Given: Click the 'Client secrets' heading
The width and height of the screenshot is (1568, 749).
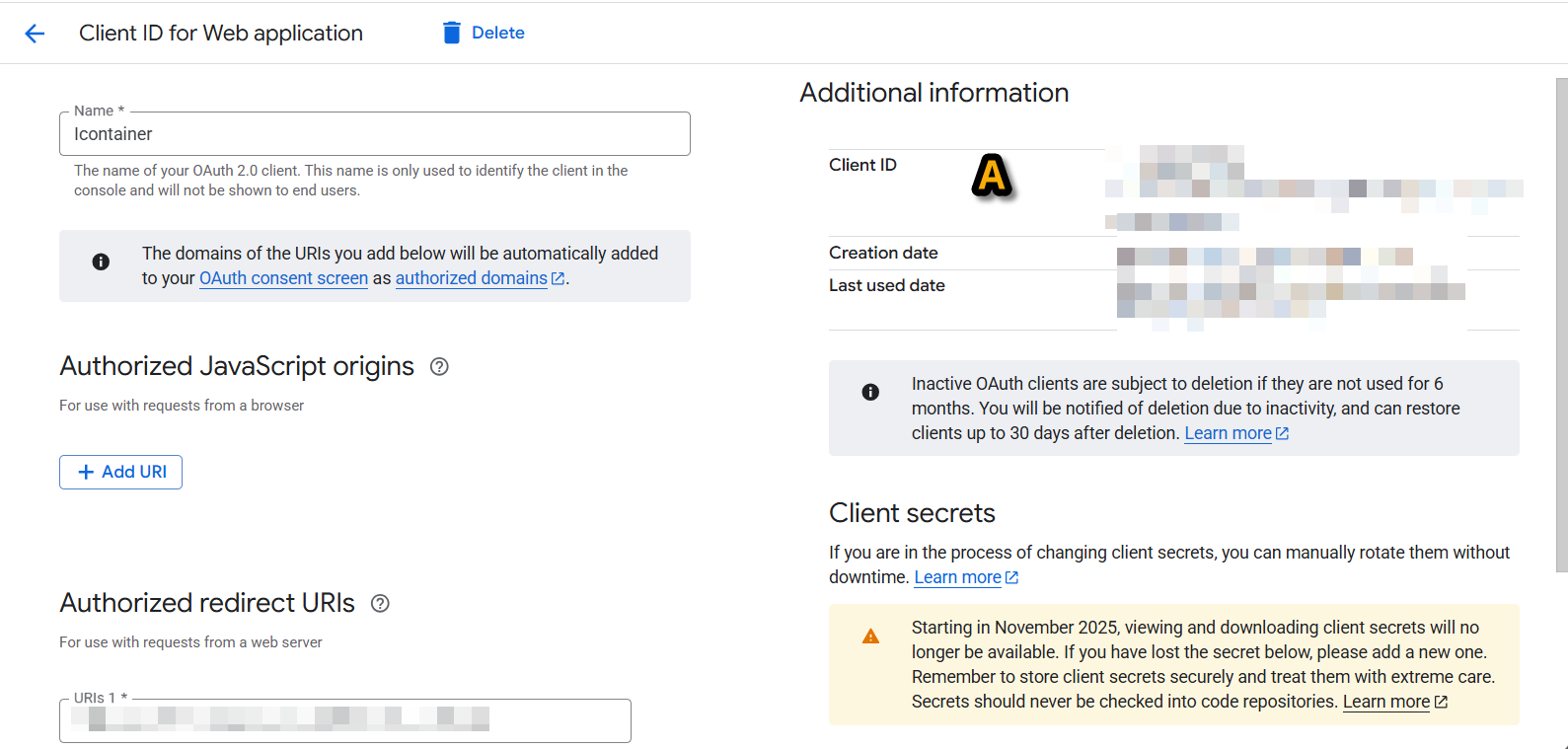Looking at the screenshot, I should (x=912, y=513).
